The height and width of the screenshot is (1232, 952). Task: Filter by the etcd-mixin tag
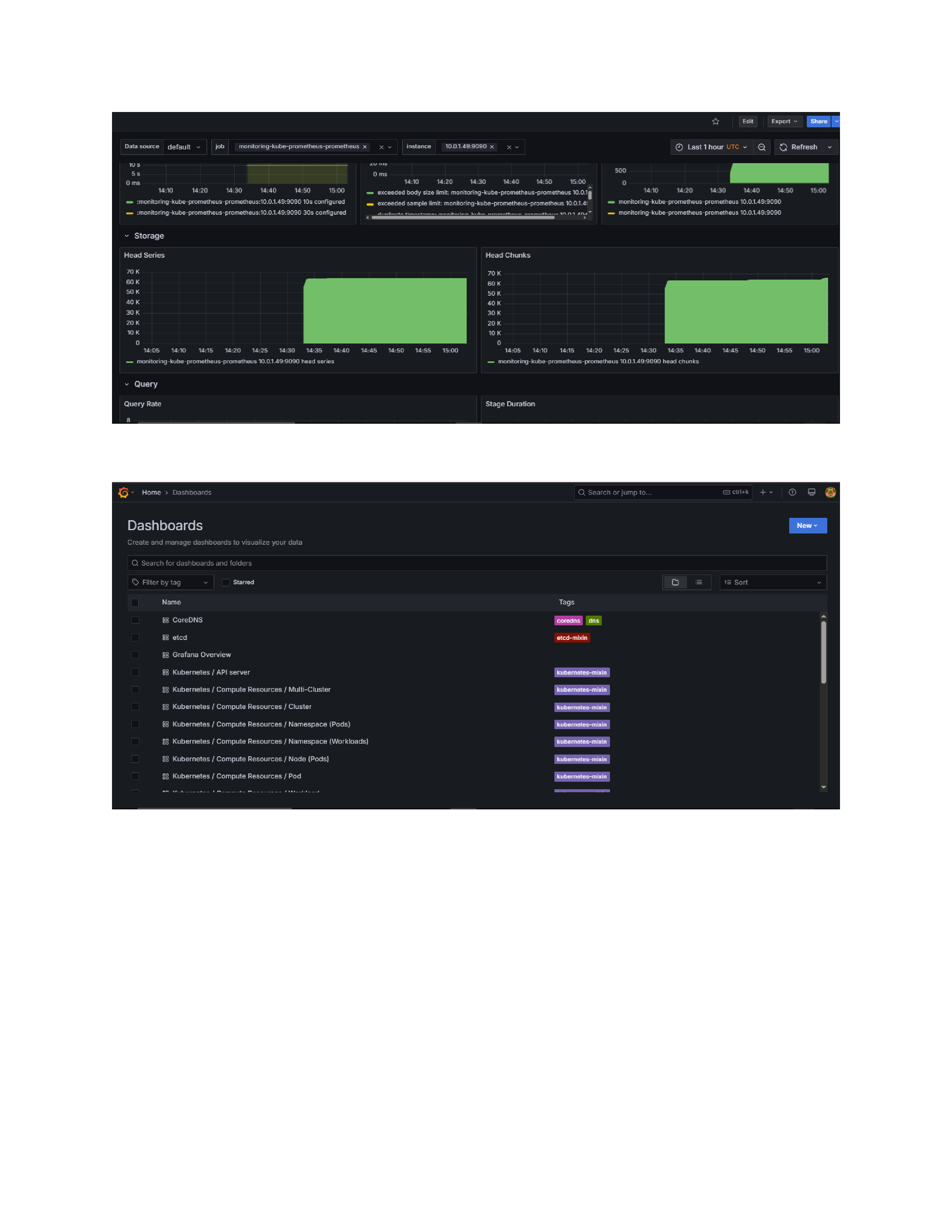[x=572, y=638]
